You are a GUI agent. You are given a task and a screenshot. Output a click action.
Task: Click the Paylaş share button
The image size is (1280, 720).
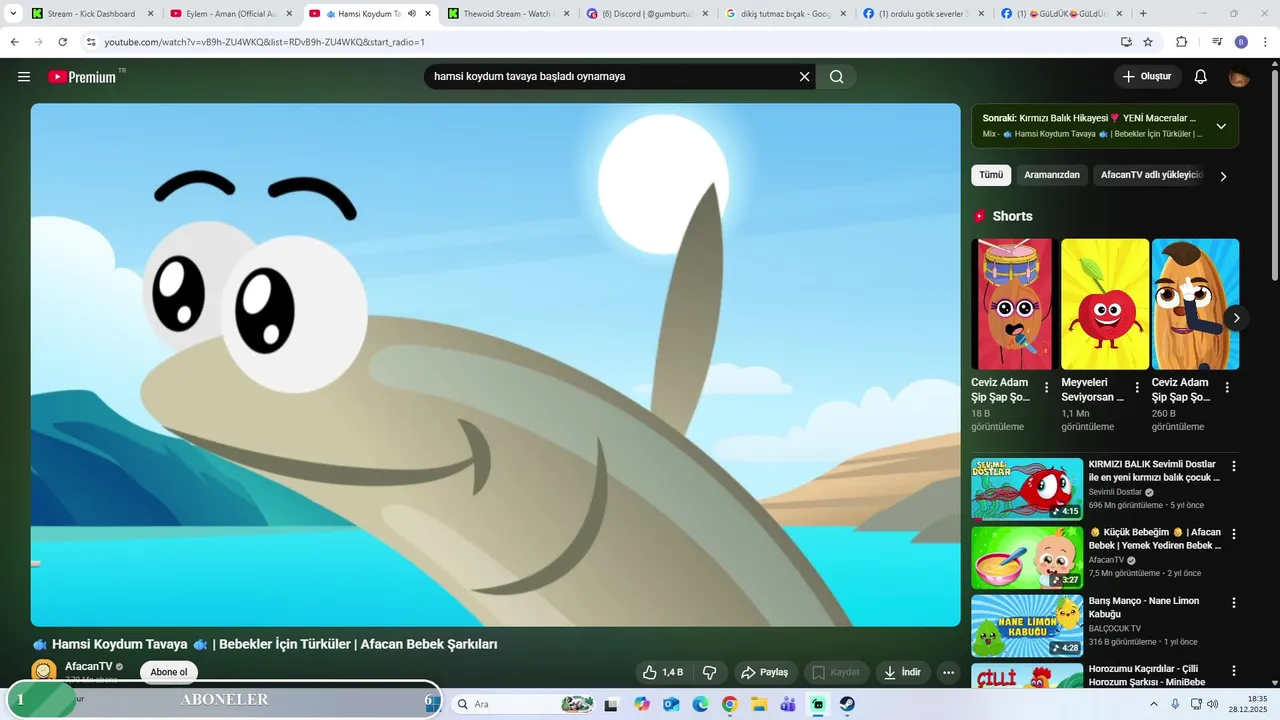(766, 672)
